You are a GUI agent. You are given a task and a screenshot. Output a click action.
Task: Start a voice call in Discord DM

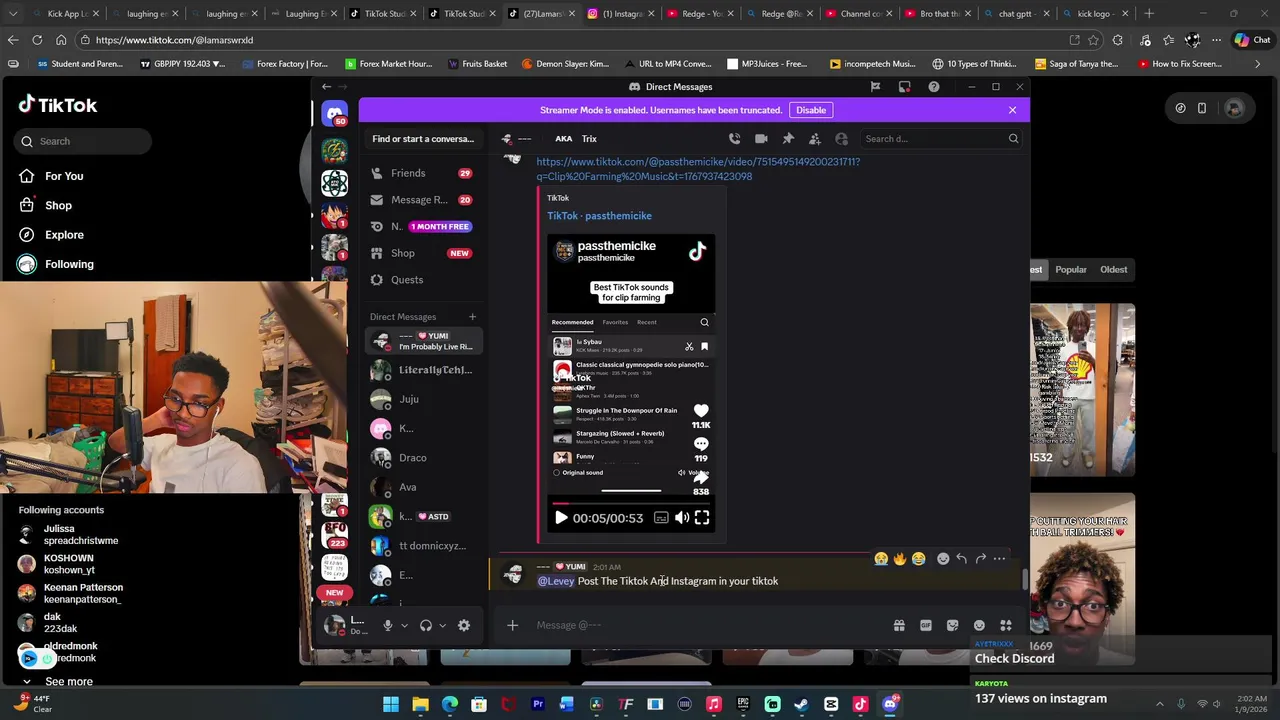[x=735, y=139]
